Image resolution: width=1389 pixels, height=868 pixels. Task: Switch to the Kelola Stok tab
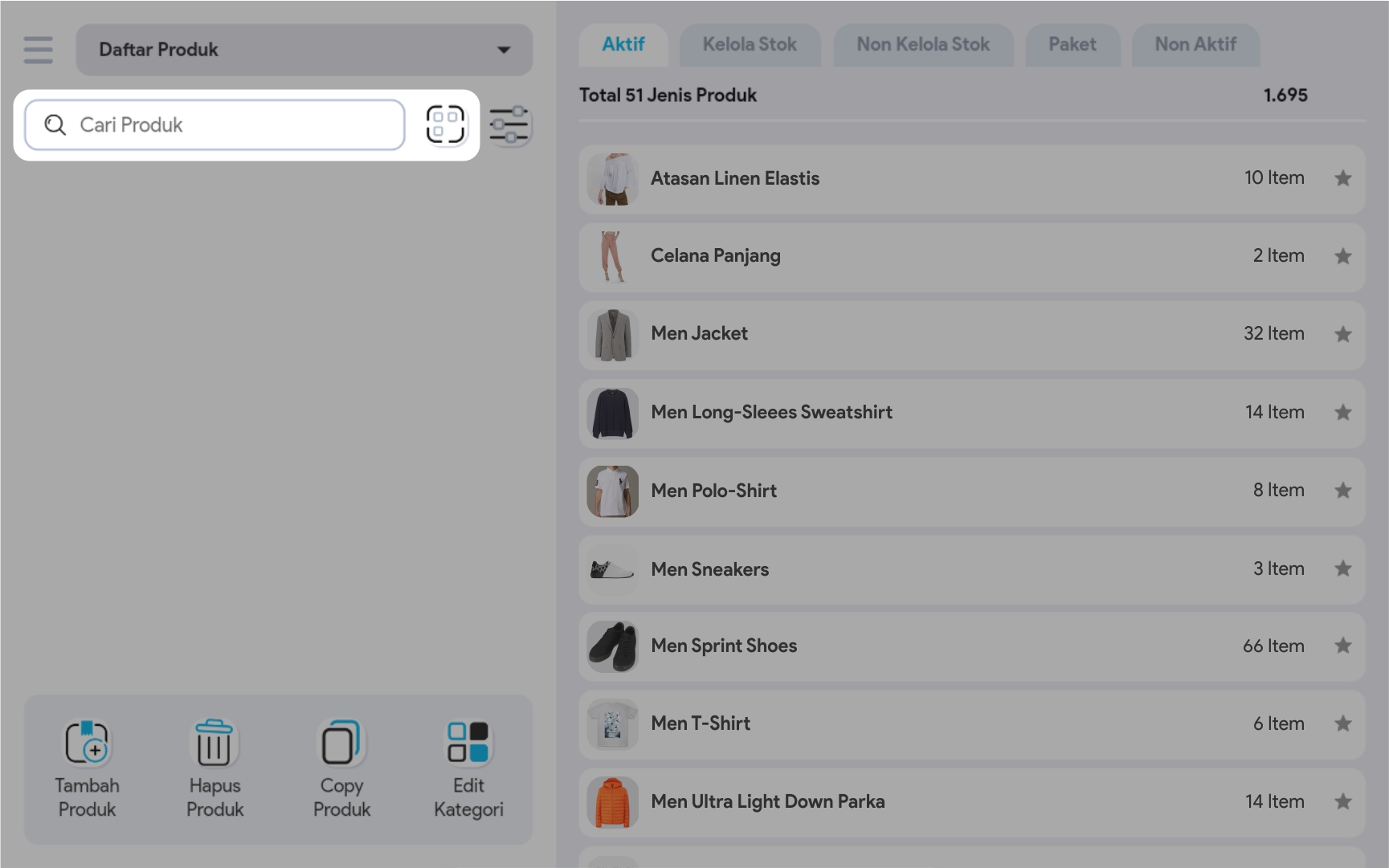coord(750,45)
